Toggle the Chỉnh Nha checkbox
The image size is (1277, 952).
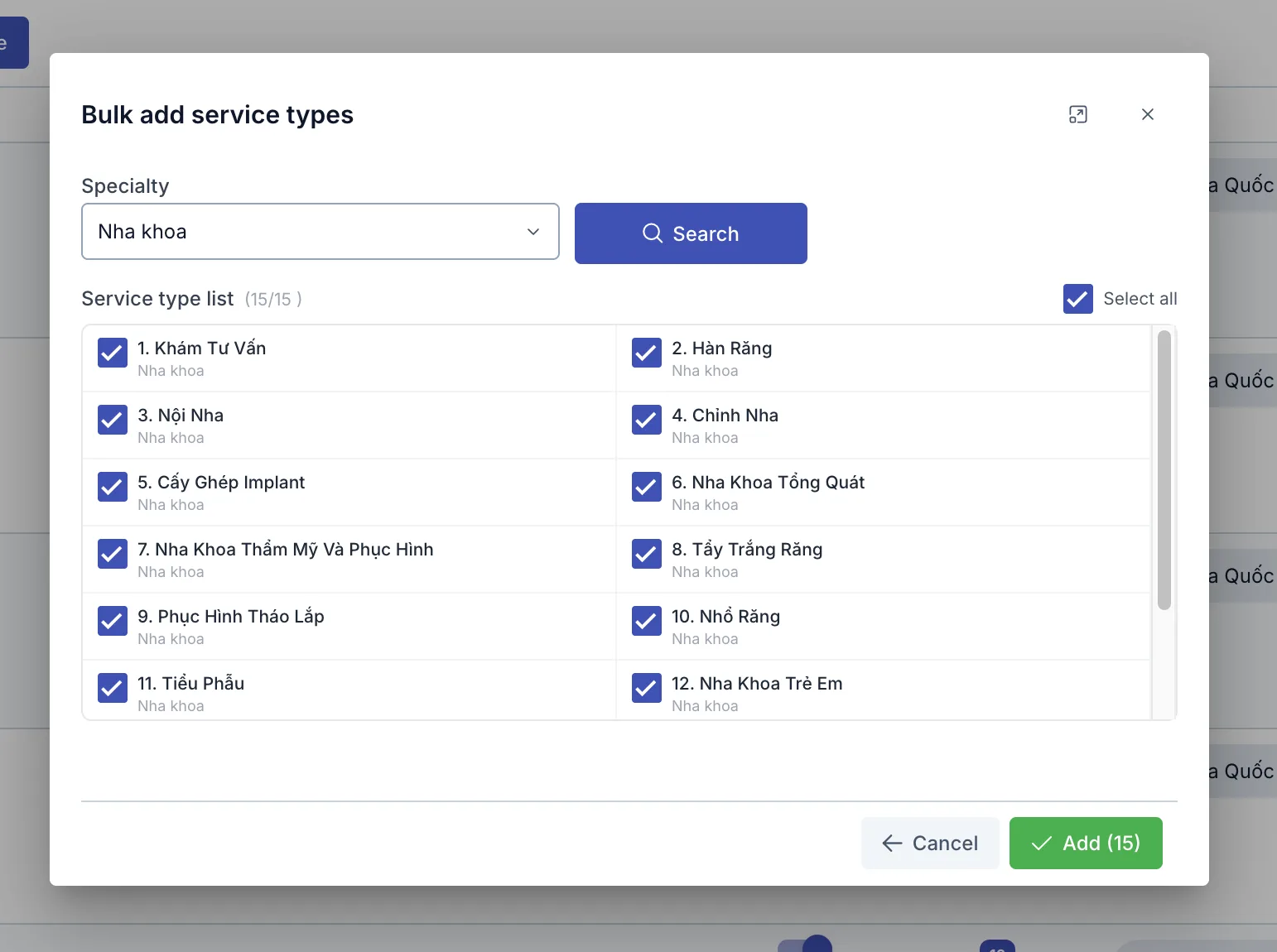(x=647, y=420)
